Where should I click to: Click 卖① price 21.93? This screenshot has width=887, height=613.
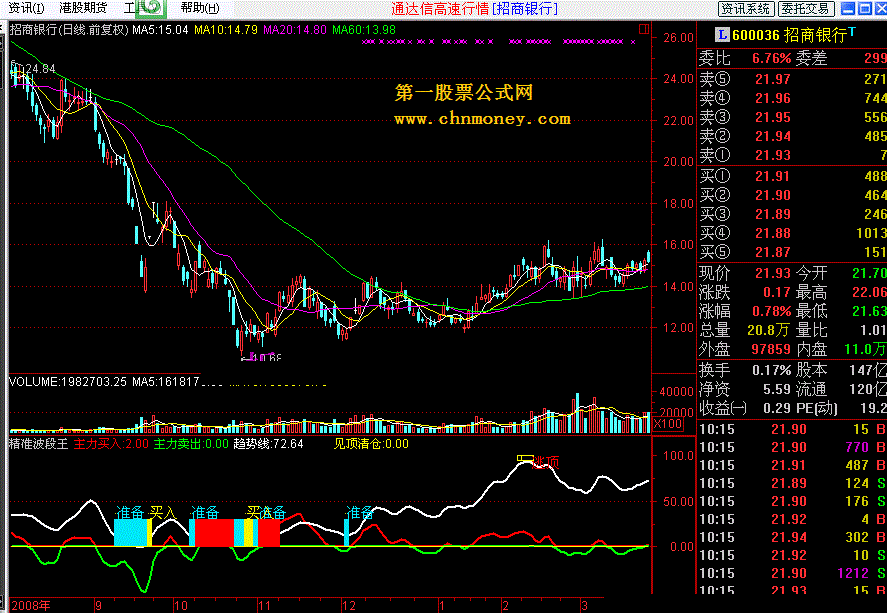point(772,155)
